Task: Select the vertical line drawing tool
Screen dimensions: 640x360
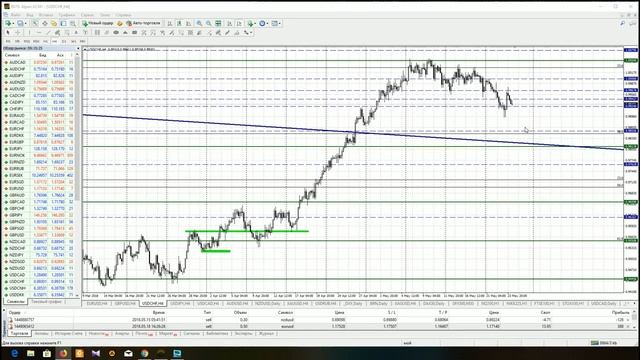Action: [x=29, y=32]
